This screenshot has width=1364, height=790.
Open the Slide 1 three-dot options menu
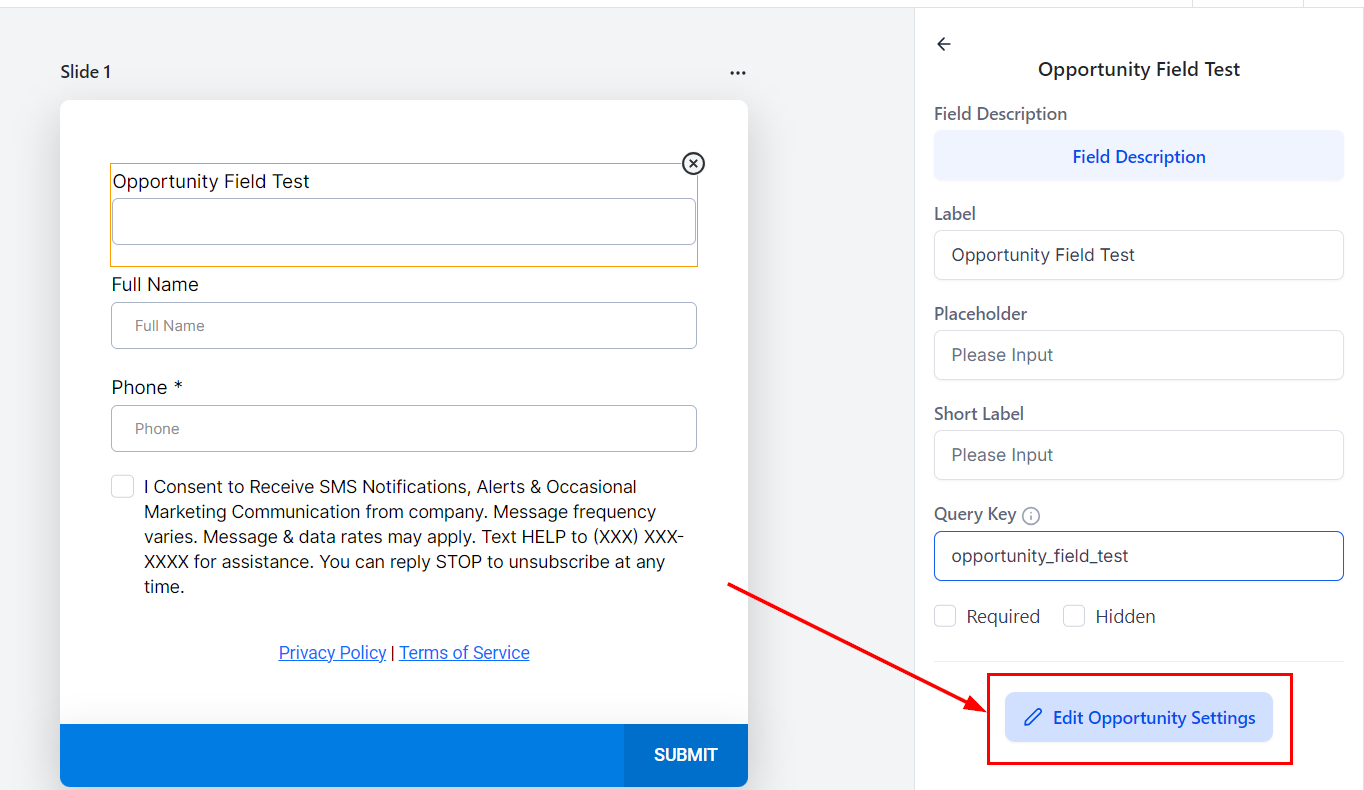point(738,73)
